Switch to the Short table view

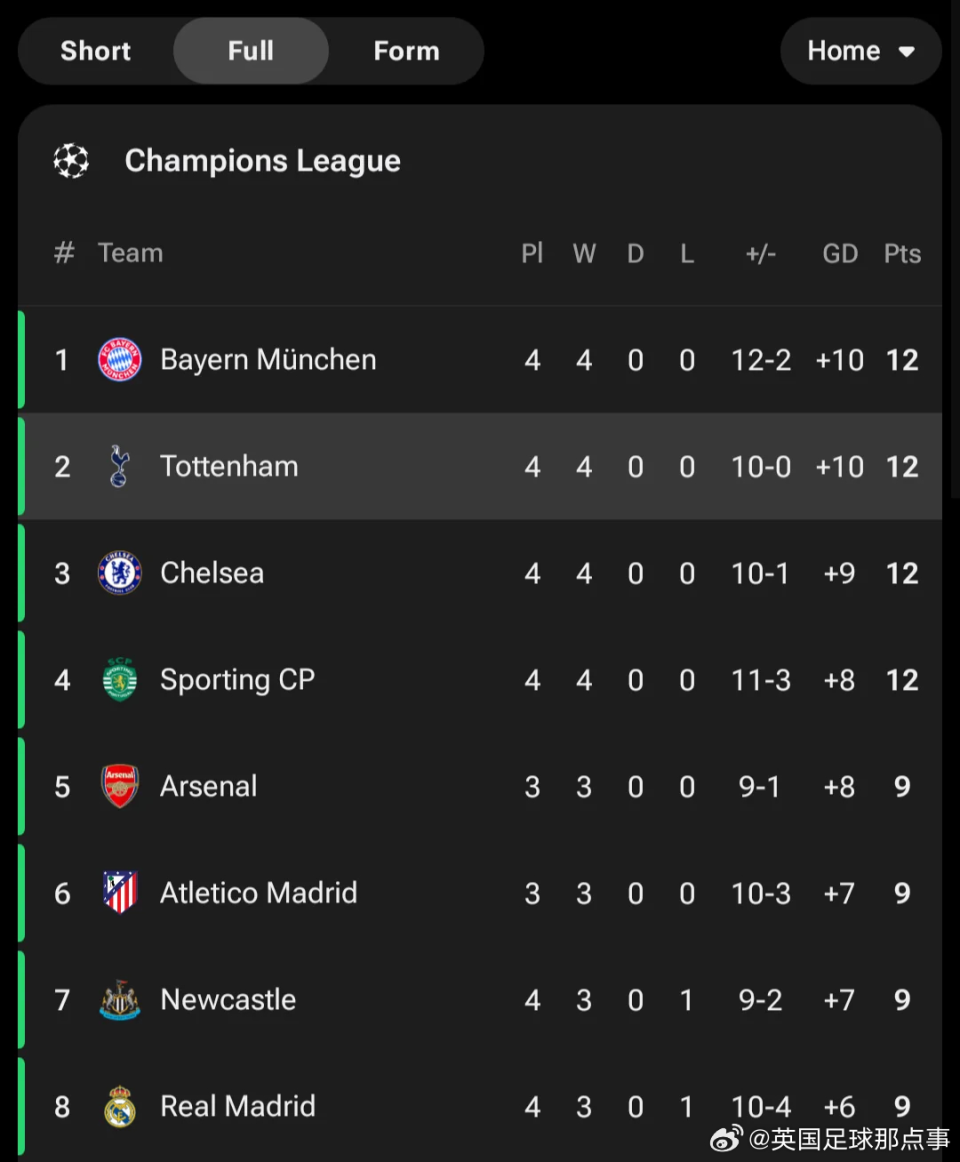[96, 51]
